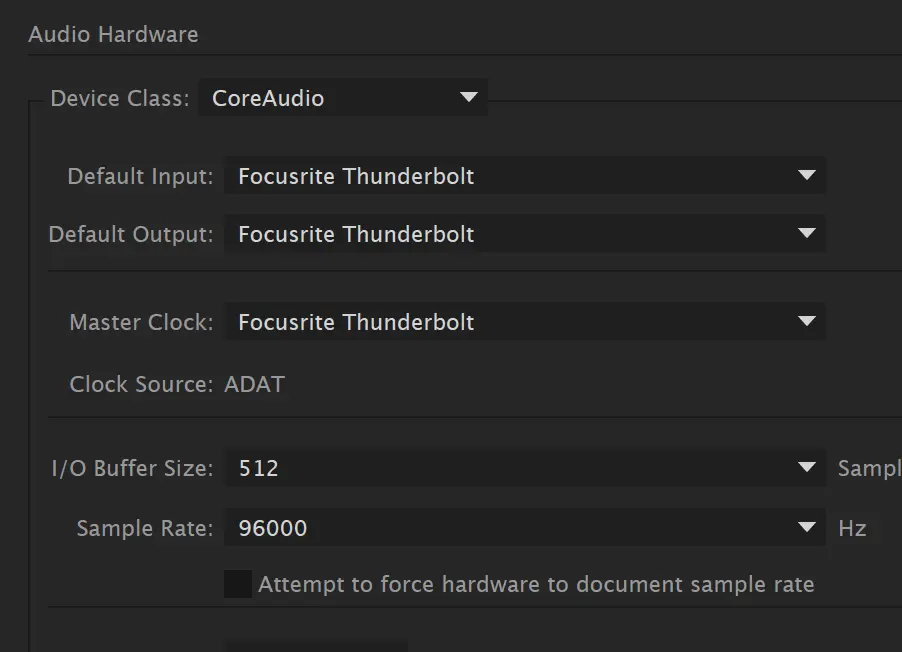This screenshot has height=652, width=902.
Task: Click the arrow beside CoreAudio
Action: pos(469,97)
